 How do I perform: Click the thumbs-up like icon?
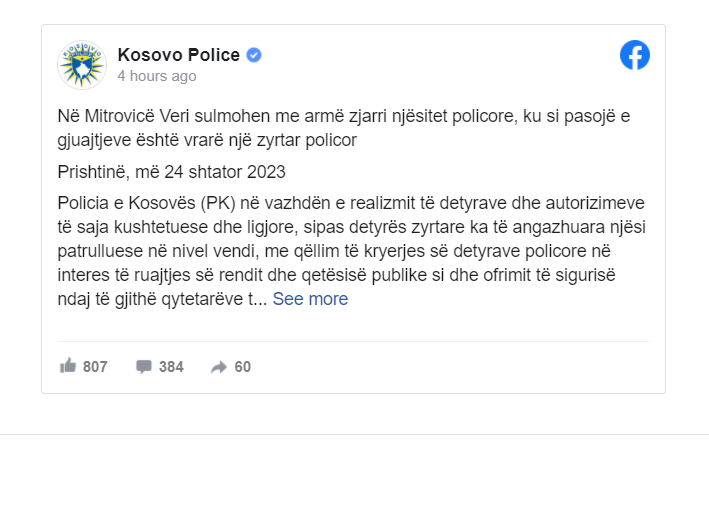tap(68, 366)
